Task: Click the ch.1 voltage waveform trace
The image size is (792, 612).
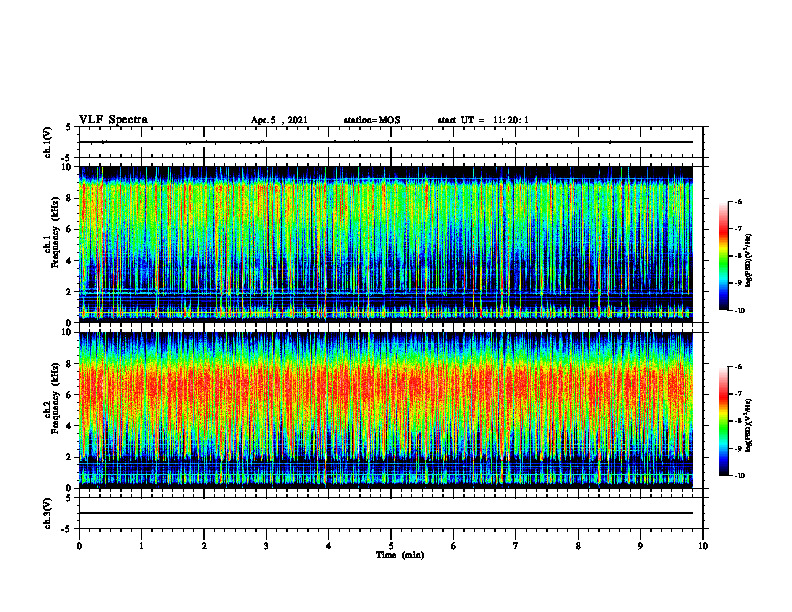Action: 386,142
